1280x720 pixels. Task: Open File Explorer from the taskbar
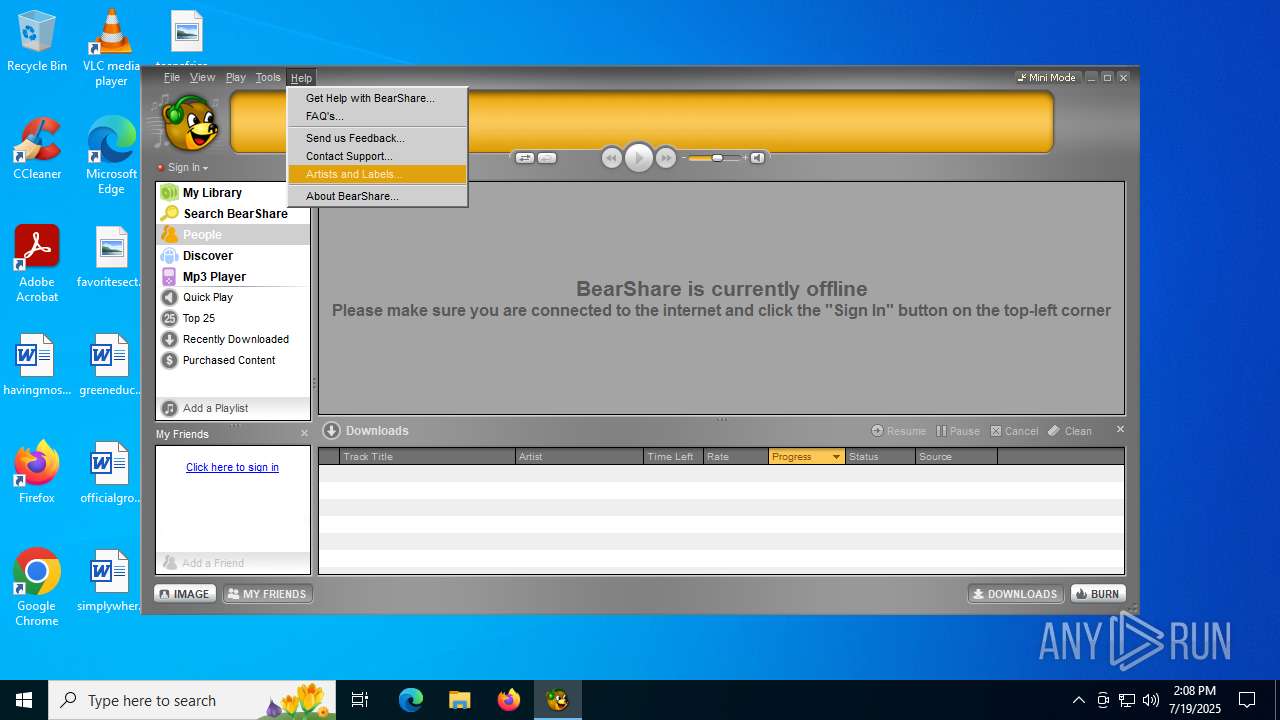[459, 700]
